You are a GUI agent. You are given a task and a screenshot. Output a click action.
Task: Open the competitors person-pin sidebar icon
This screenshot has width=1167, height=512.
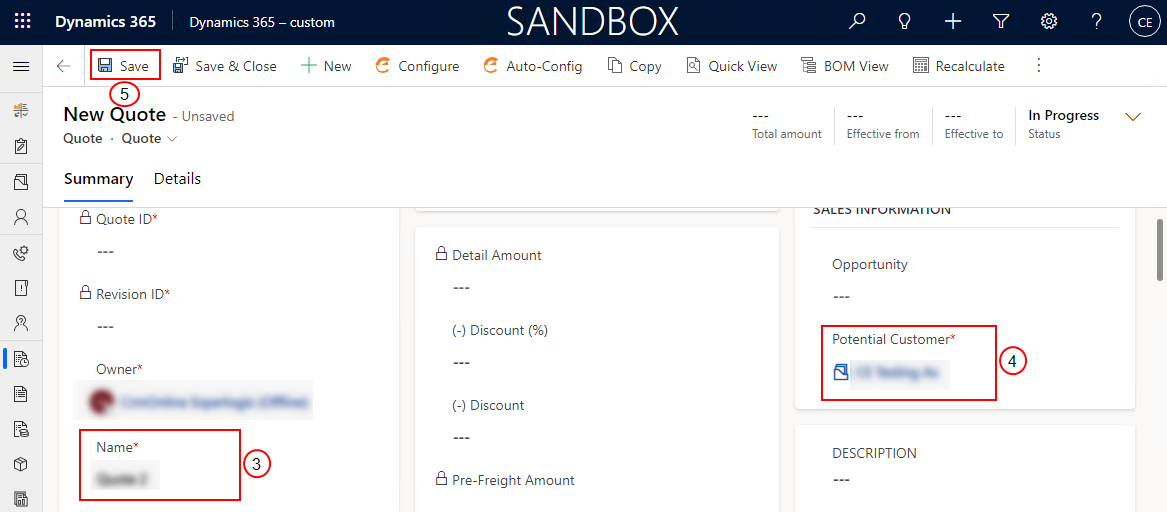coord(21,323)
